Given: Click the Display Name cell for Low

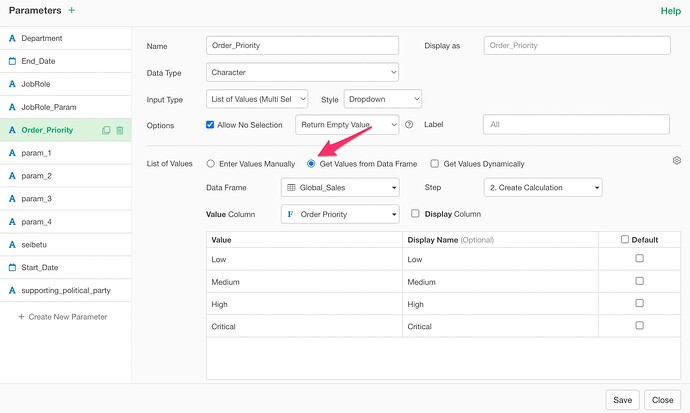Looking at the screenshot, I should (500, 259).
